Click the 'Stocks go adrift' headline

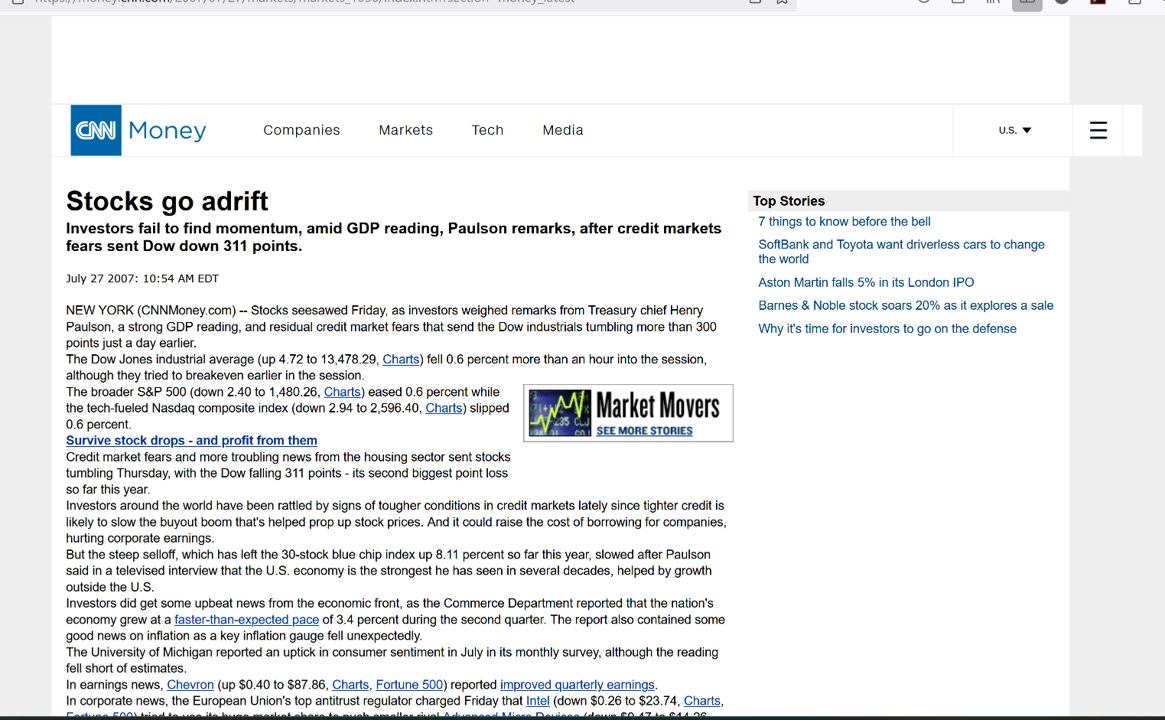click(x=167, y=201)
